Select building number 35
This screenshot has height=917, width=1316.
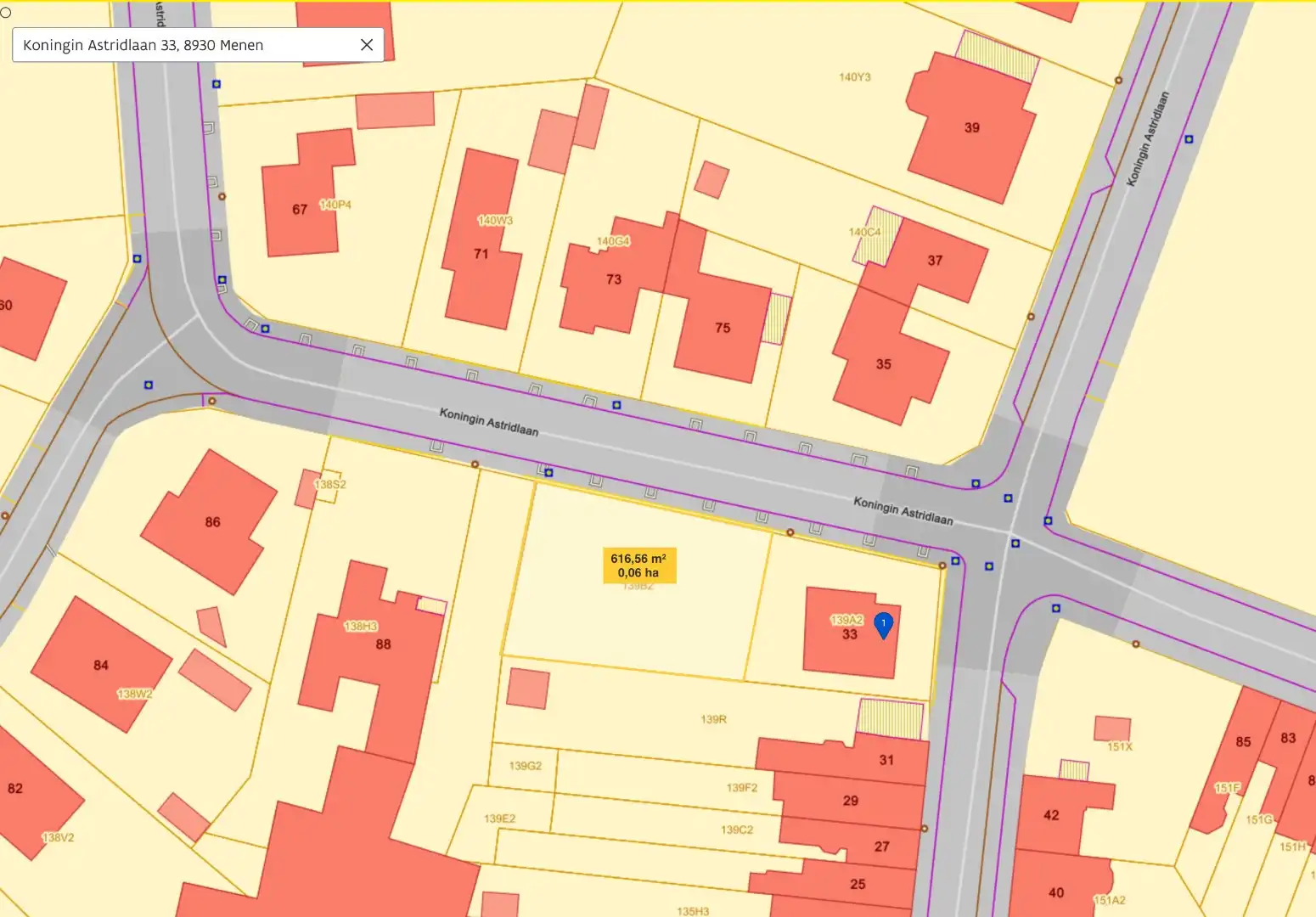pyautogui.click(x=884, y=364)
